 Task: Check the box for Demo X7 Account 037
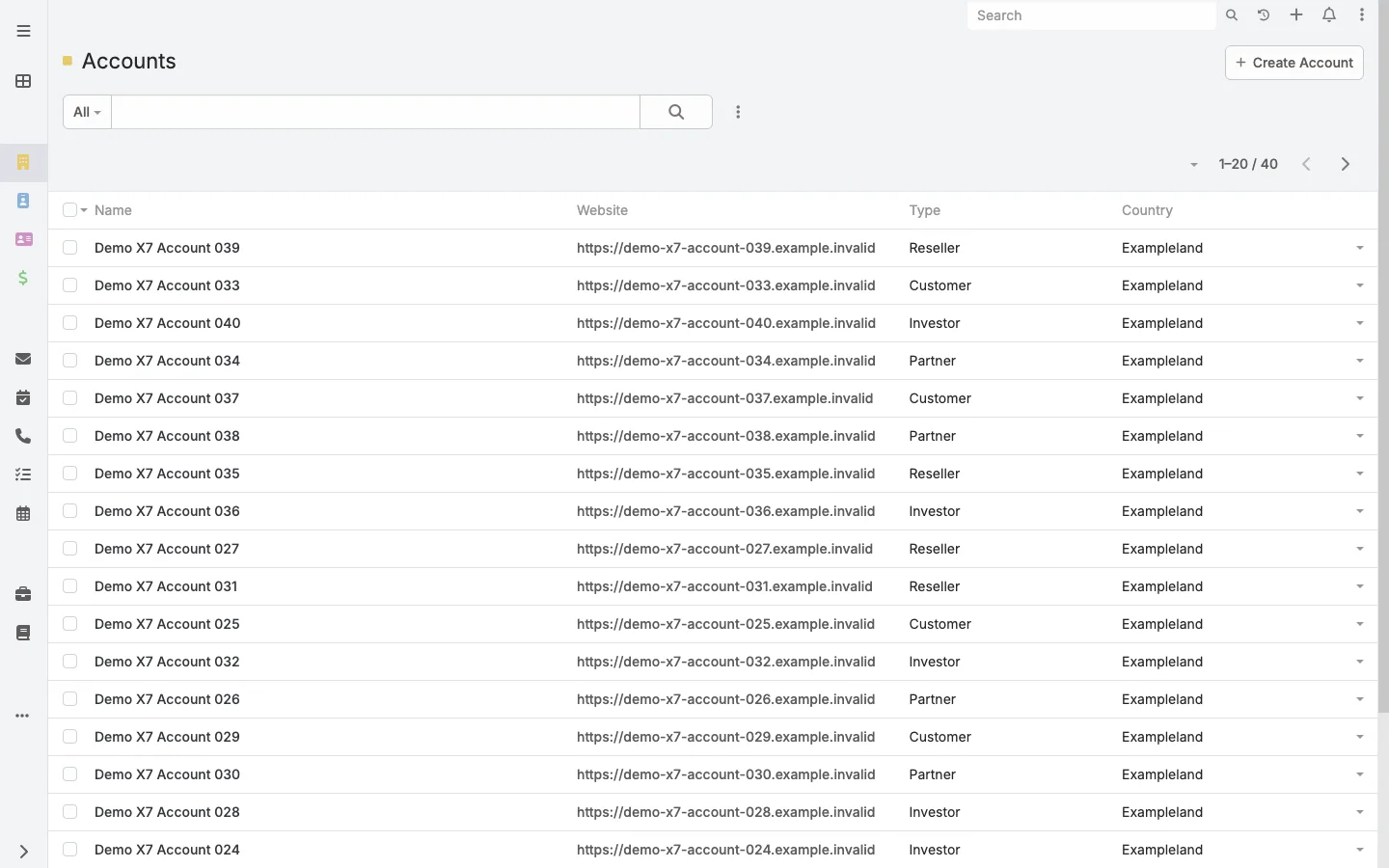tap(69, 398)
